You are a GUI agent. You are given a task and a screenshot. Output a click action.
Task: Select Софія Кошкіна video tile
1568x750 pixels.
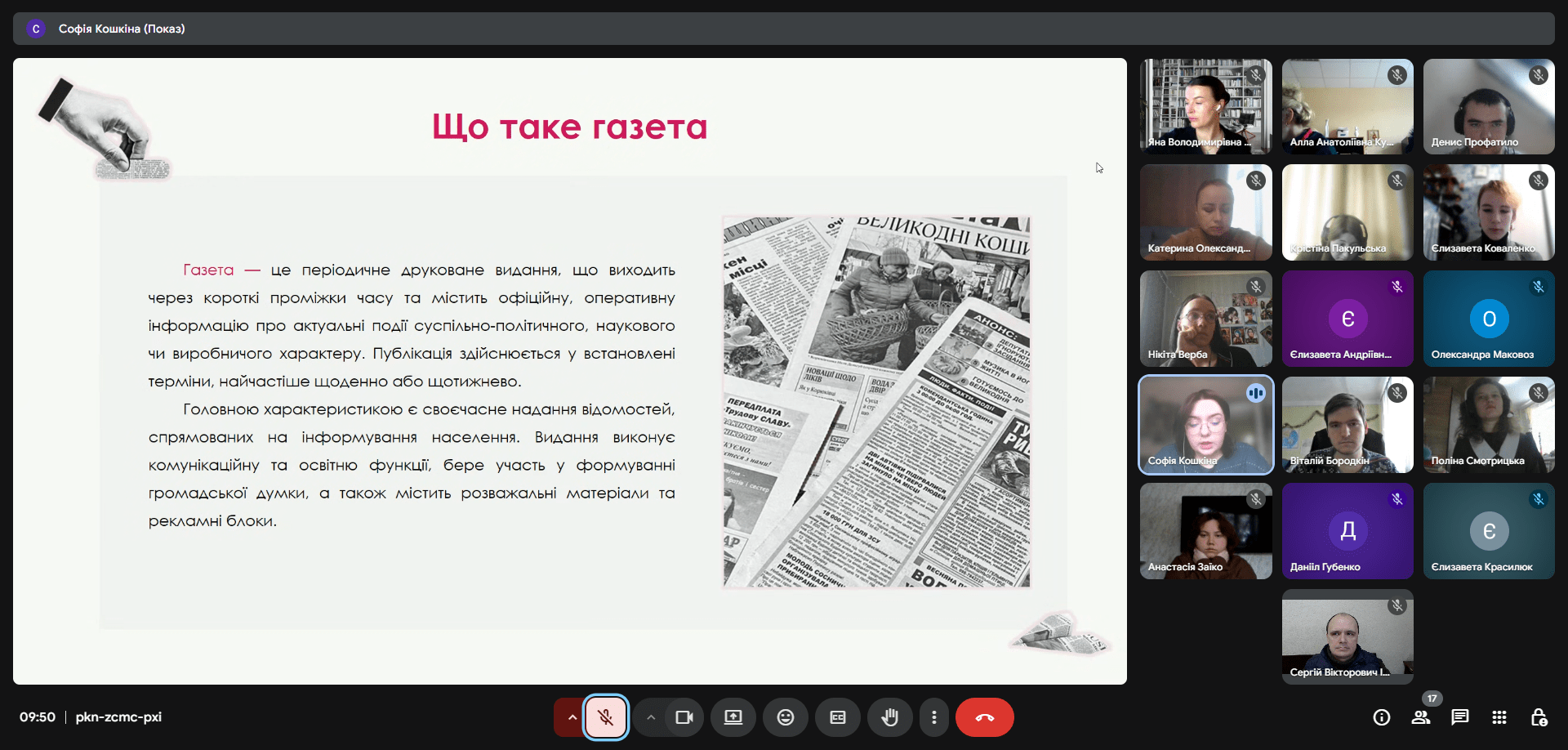(1205, 425)
